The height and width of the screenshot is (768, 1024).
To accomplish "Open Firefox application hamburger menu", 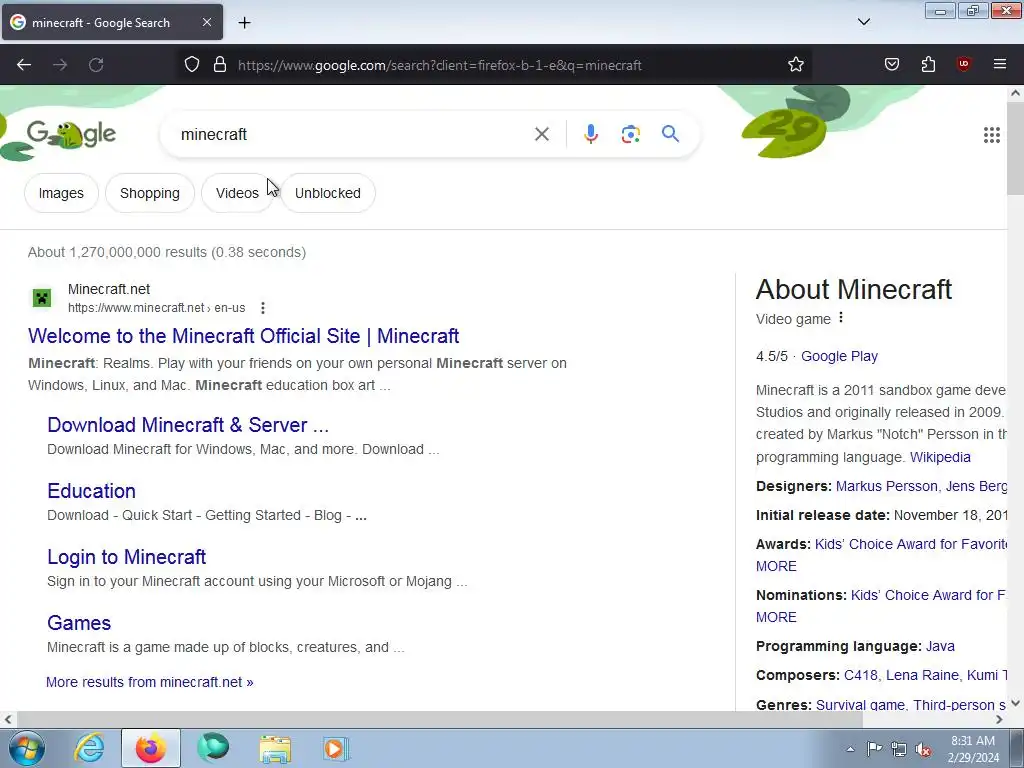I will pyautogui.click(x=999, y=64).
